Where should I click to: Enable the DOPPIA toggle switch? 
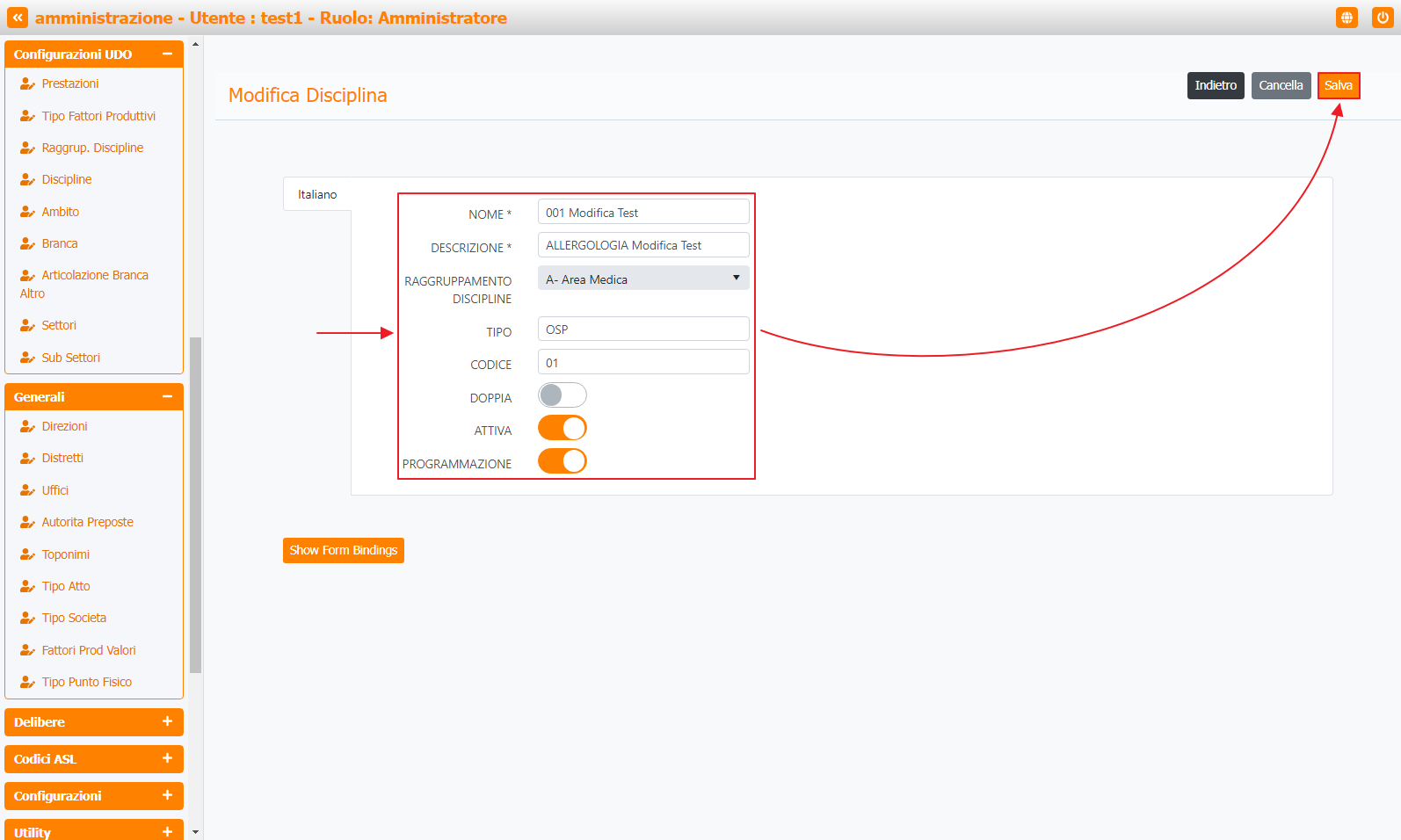pos(562,395)
